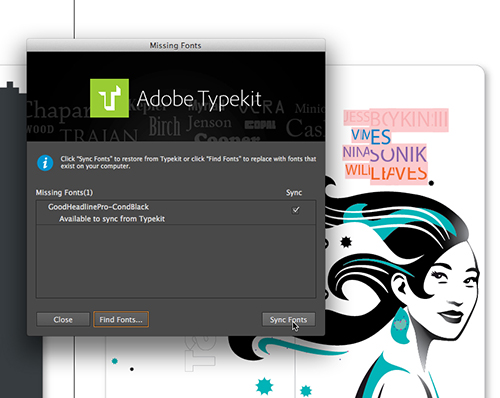Toggle Sync checkbox for GoodHeadlinePro-CondBlack
Screen dimensions: 500x398
point(295,210)
